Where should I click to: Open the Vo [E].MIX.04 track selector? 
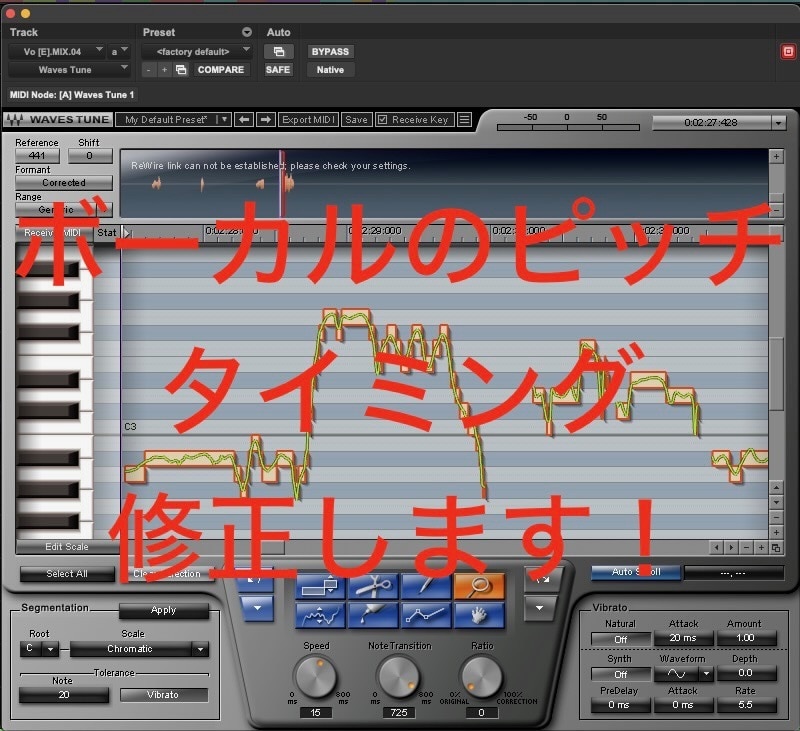(x=57, y=52)
